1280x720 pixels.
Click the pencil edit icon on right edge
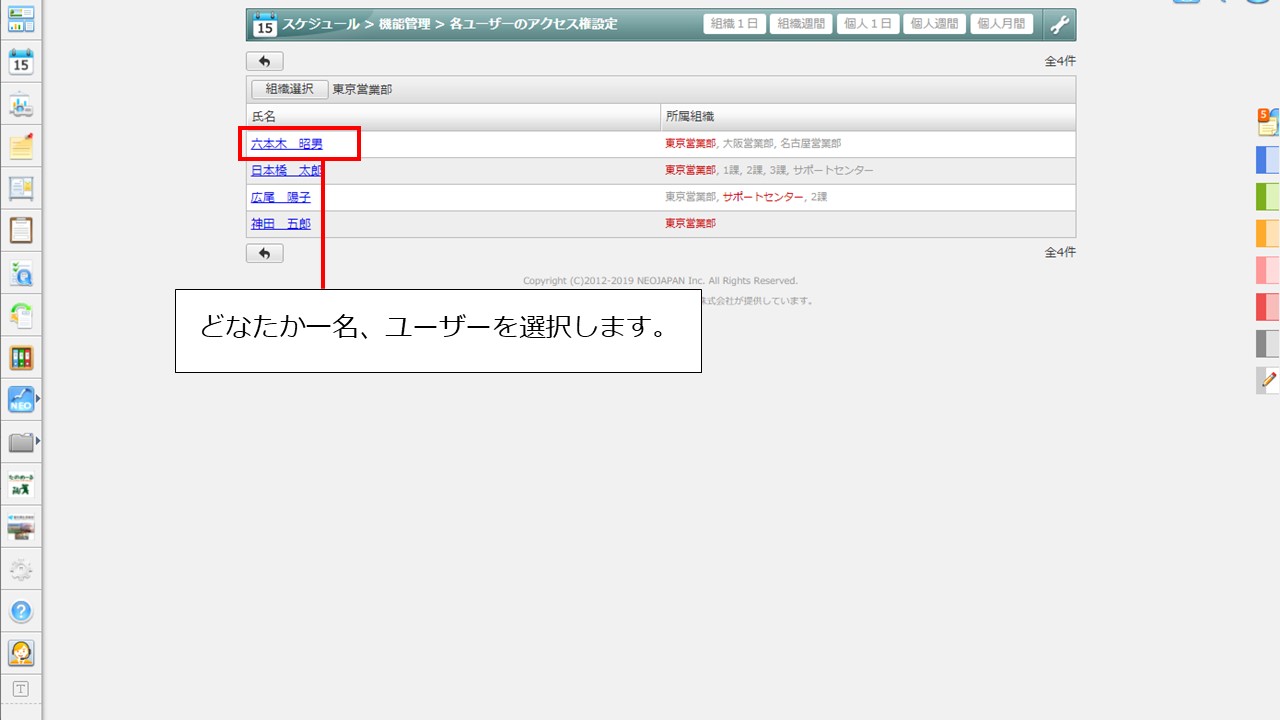point(1268,380)
